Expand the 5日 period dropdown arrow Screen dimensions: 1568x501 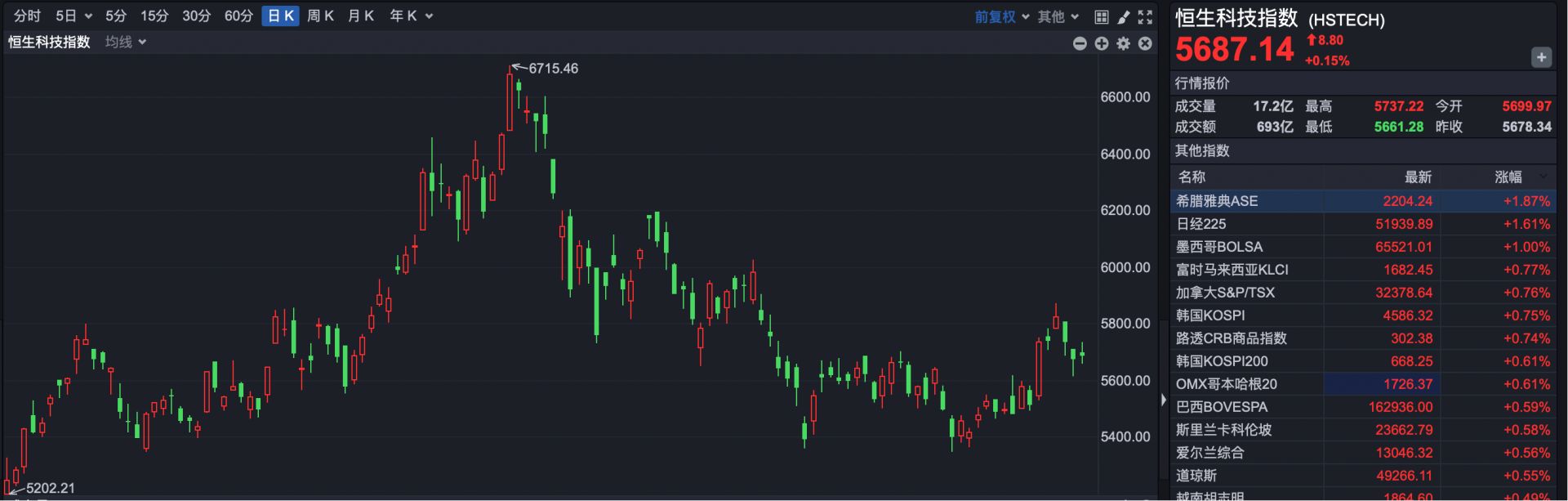click(x=88, y=16)
